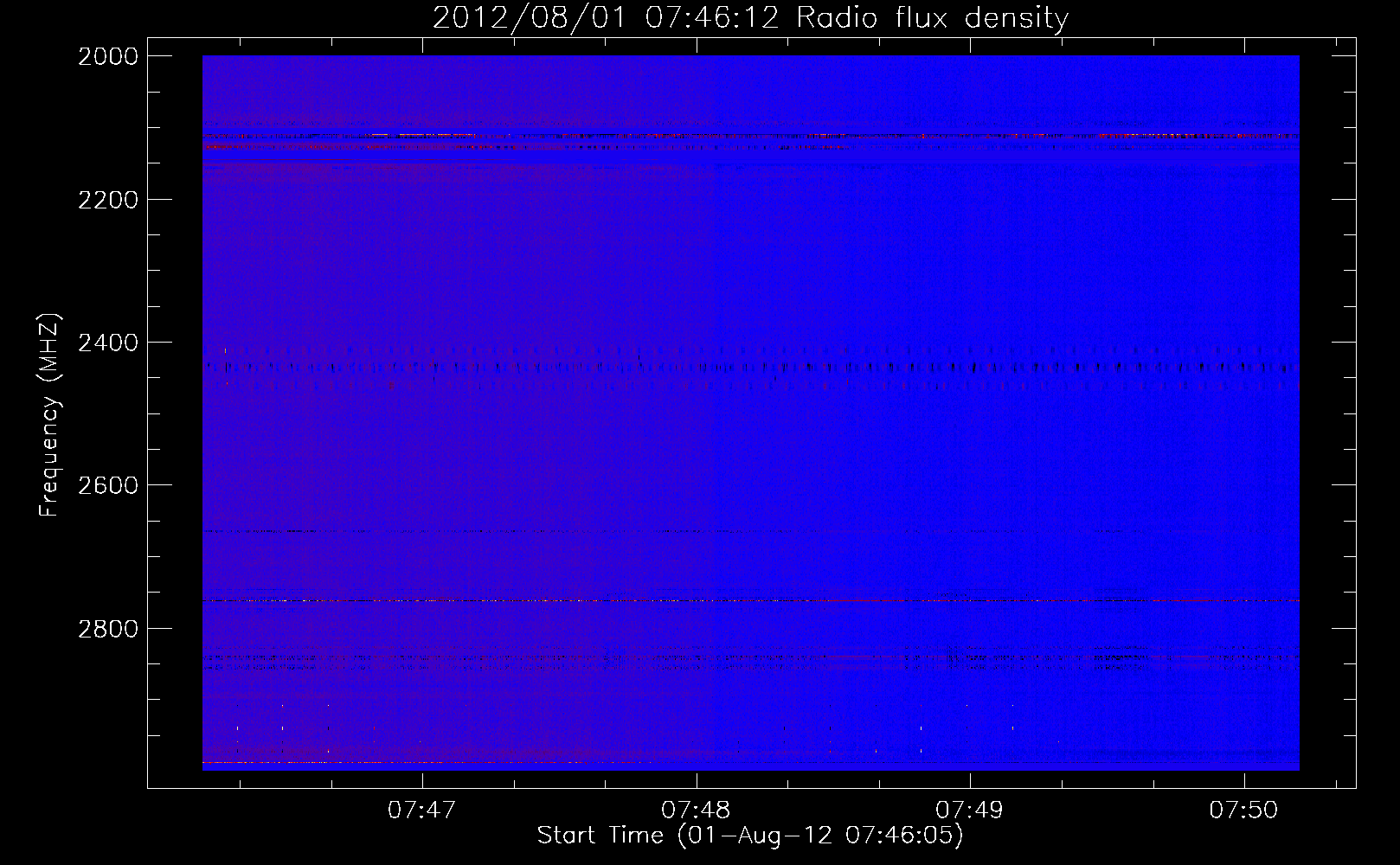
Task: Click the 07:48 time tick label
Action: click(696, 810)
